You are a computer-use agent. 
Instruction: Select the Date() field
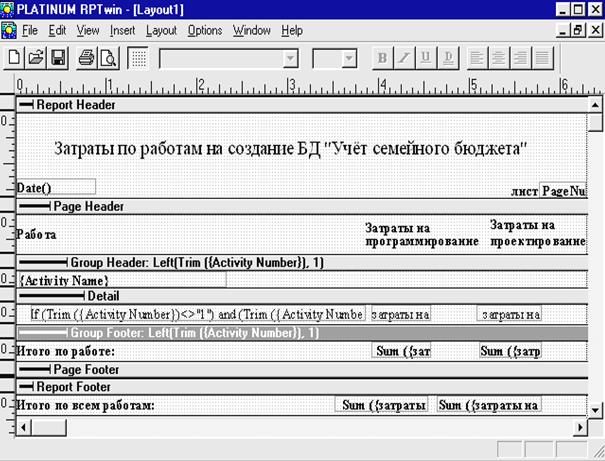[56, 187]
